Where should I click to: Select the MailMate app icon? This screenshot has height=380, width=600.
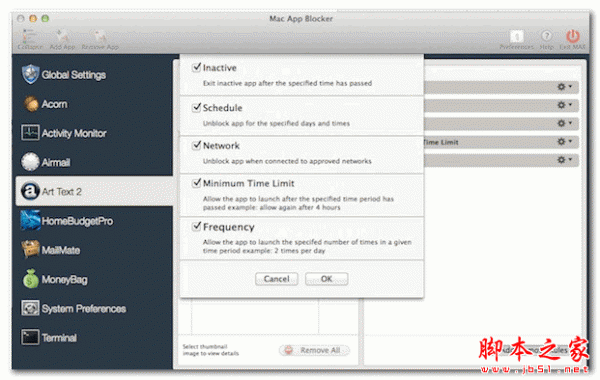30,249
